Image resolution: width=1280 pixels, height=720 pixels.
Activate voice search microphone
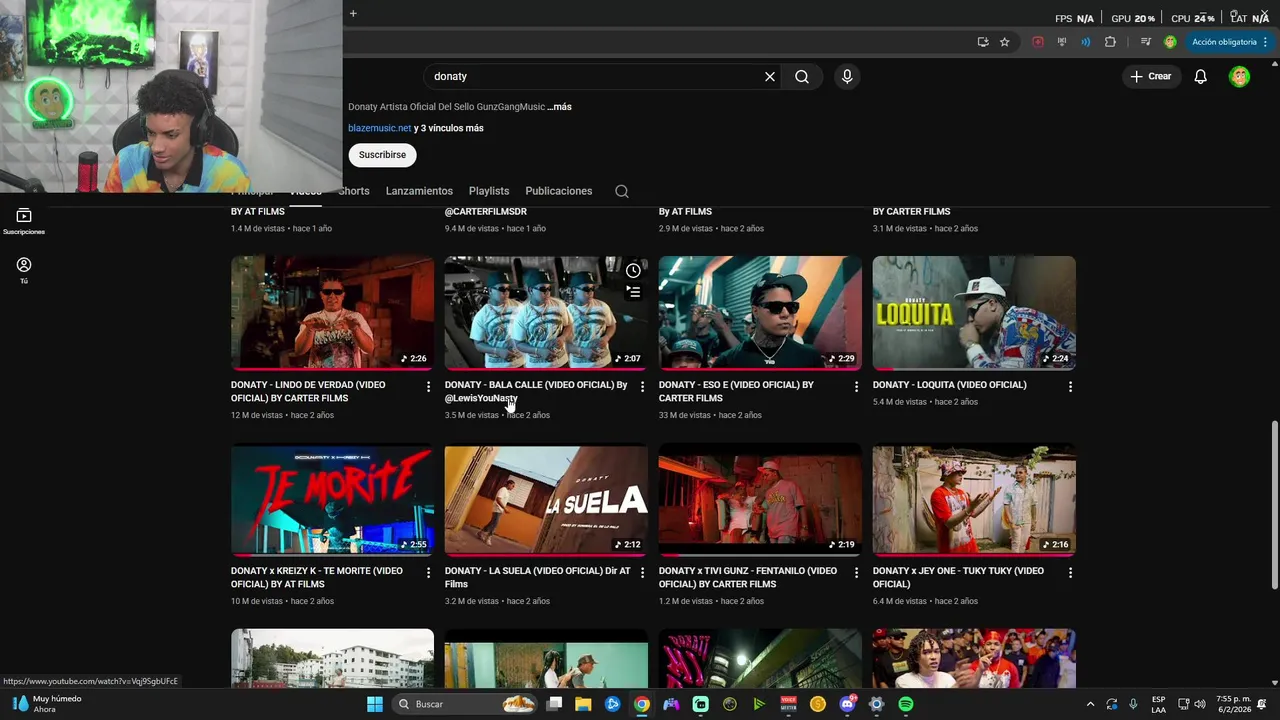pyautogui.click(x=847, y=76)
